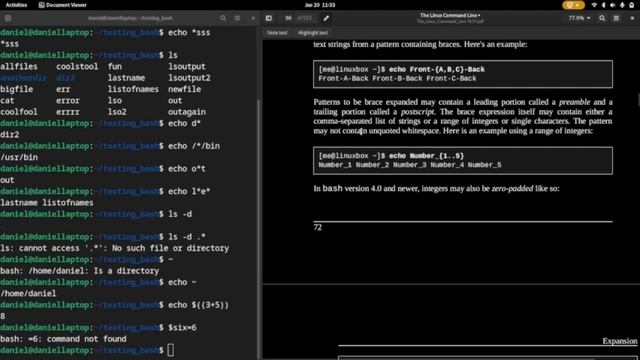Open the 77.9% zoom dropdown
Viewport: 640px width, 360px height.
[x=579, y=18]
